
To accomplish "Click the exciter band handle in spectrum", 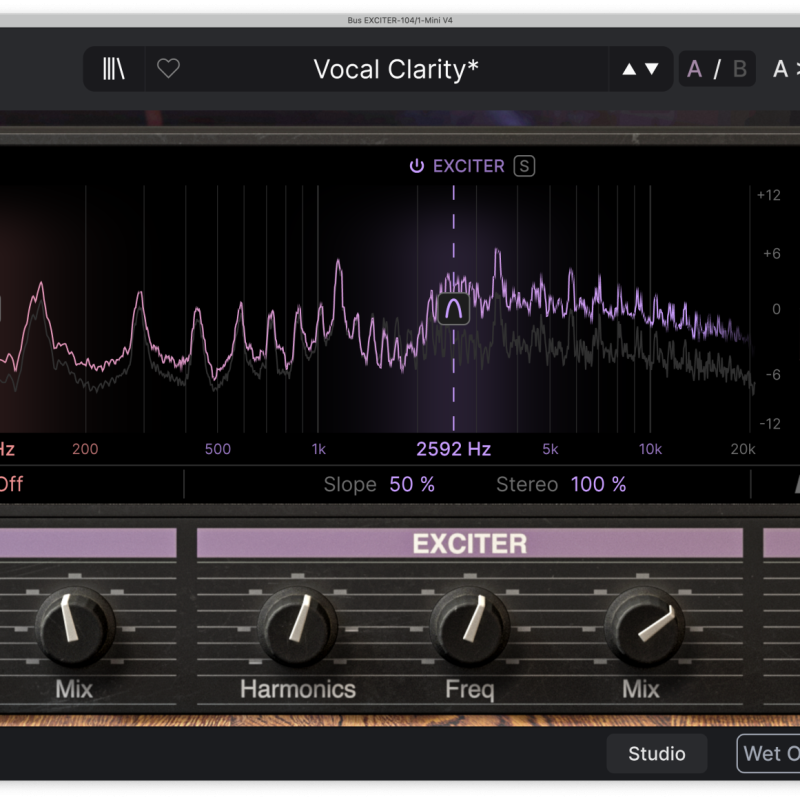I will click(x=454, y=309).
